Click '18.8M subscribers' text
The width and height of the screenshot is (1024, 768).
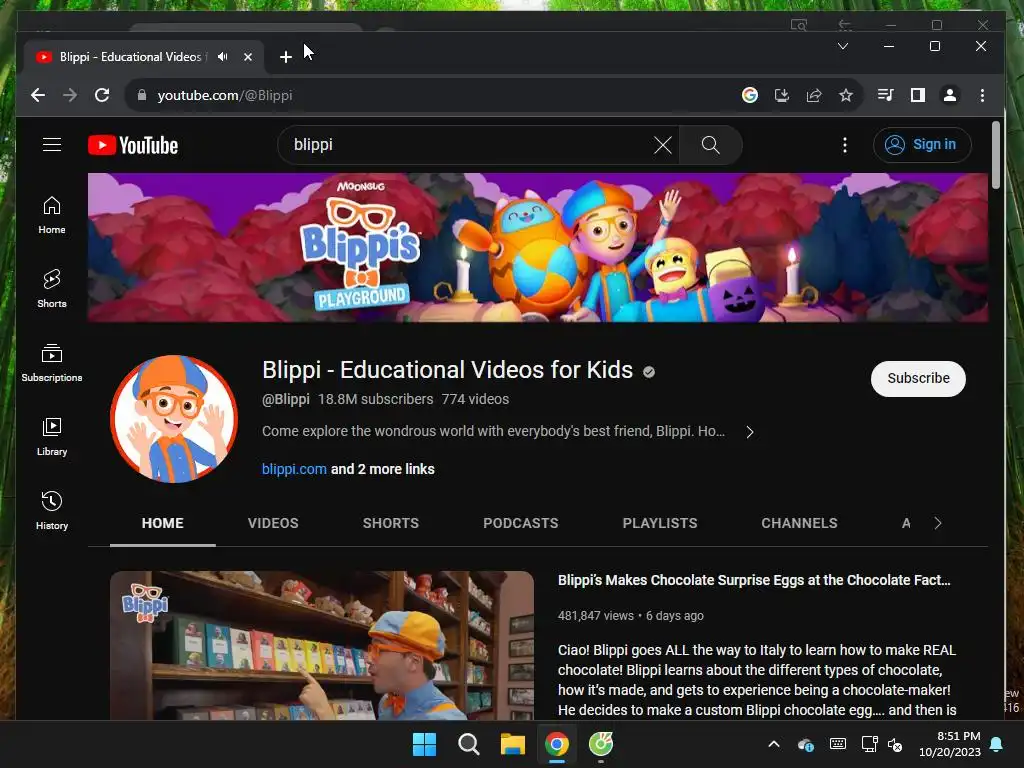(x=376, y=399)
